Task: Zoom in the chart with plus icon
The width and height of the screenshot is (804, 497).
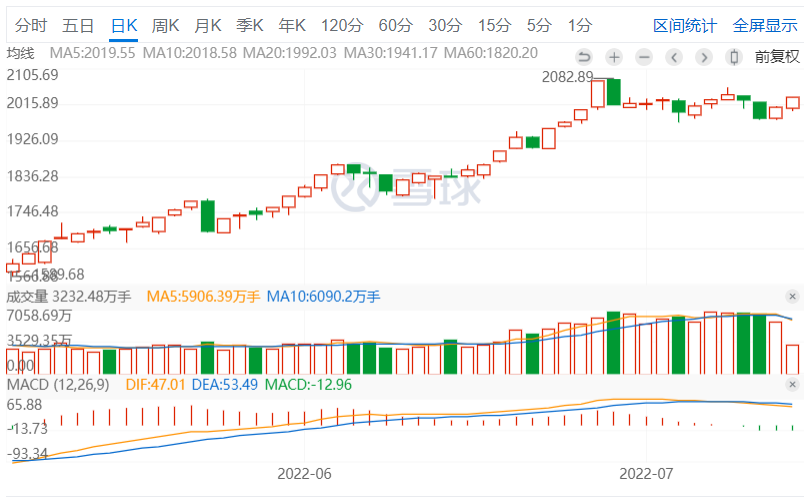Action: 614,57
